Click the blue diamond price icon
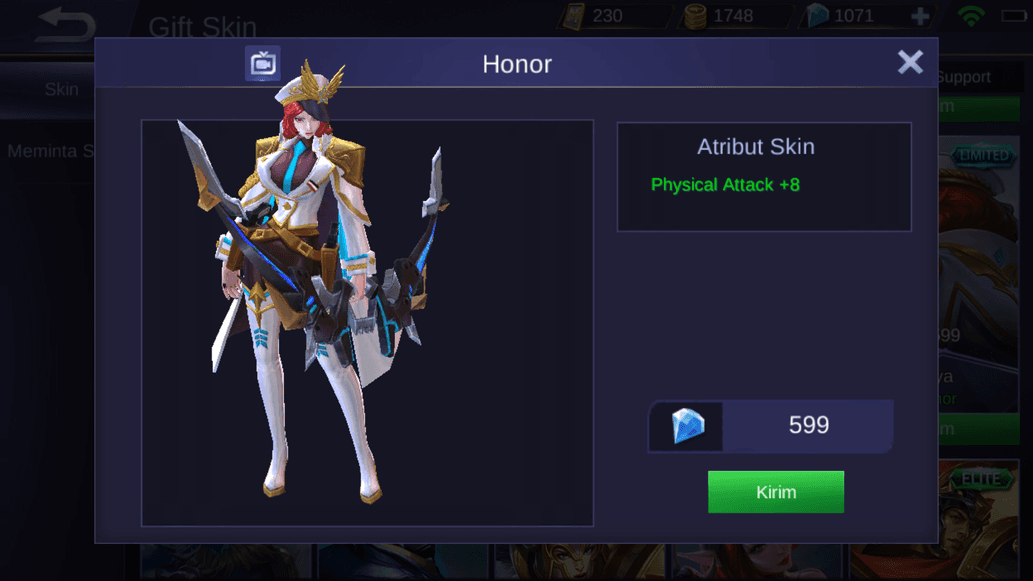This screenshot has height=581, width=1033. coord(687,426)
